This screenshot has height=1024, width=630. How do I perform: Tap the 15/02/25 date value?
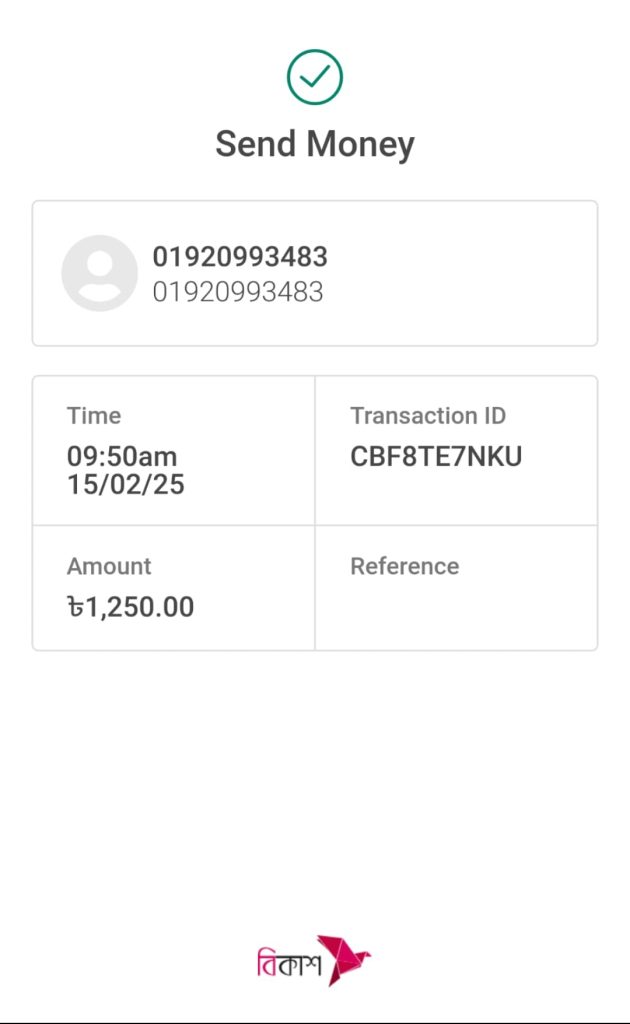click(126, 485)
